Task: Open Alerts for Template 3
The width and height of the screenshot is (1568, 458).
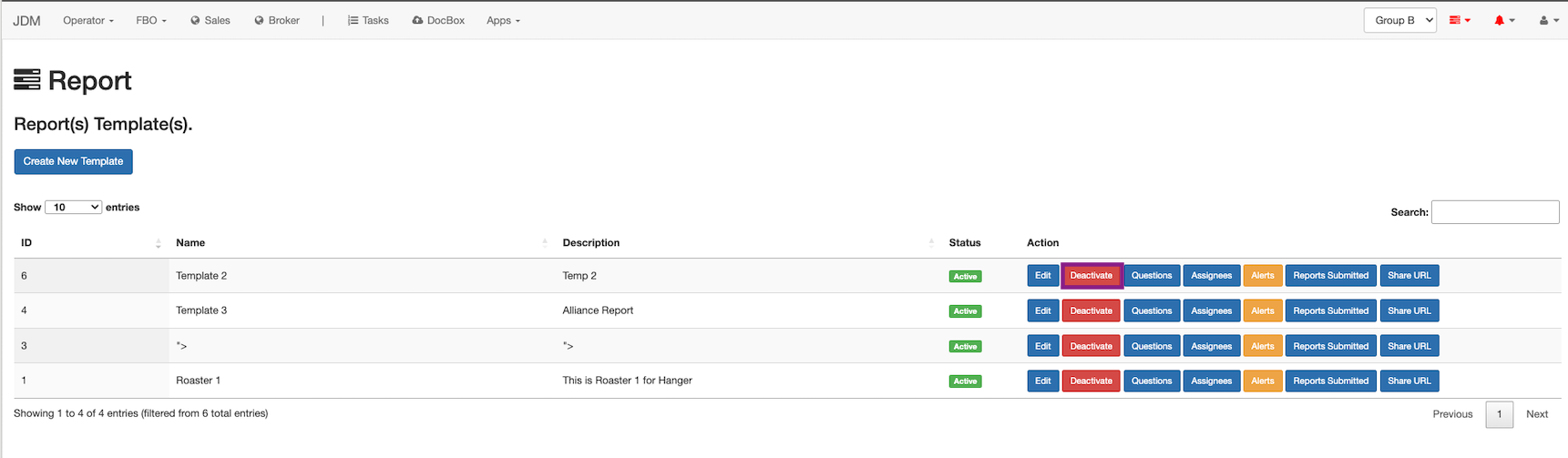Action: tap(1262, 311)
